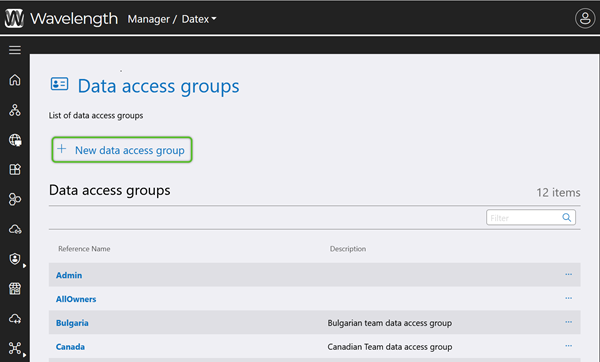Image resolution: width=600 pixels, height=362 pixels.
Task: Open the network hub sidebar icon
Action: (x=15, y=348)
